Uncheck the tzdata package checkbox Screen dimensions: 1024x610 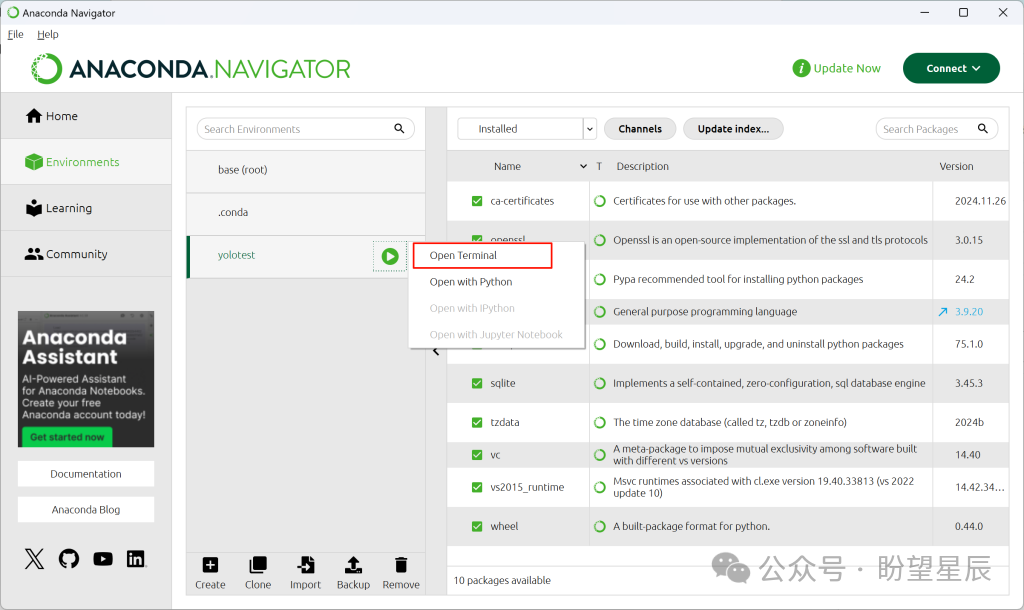[x=477, y=423]
